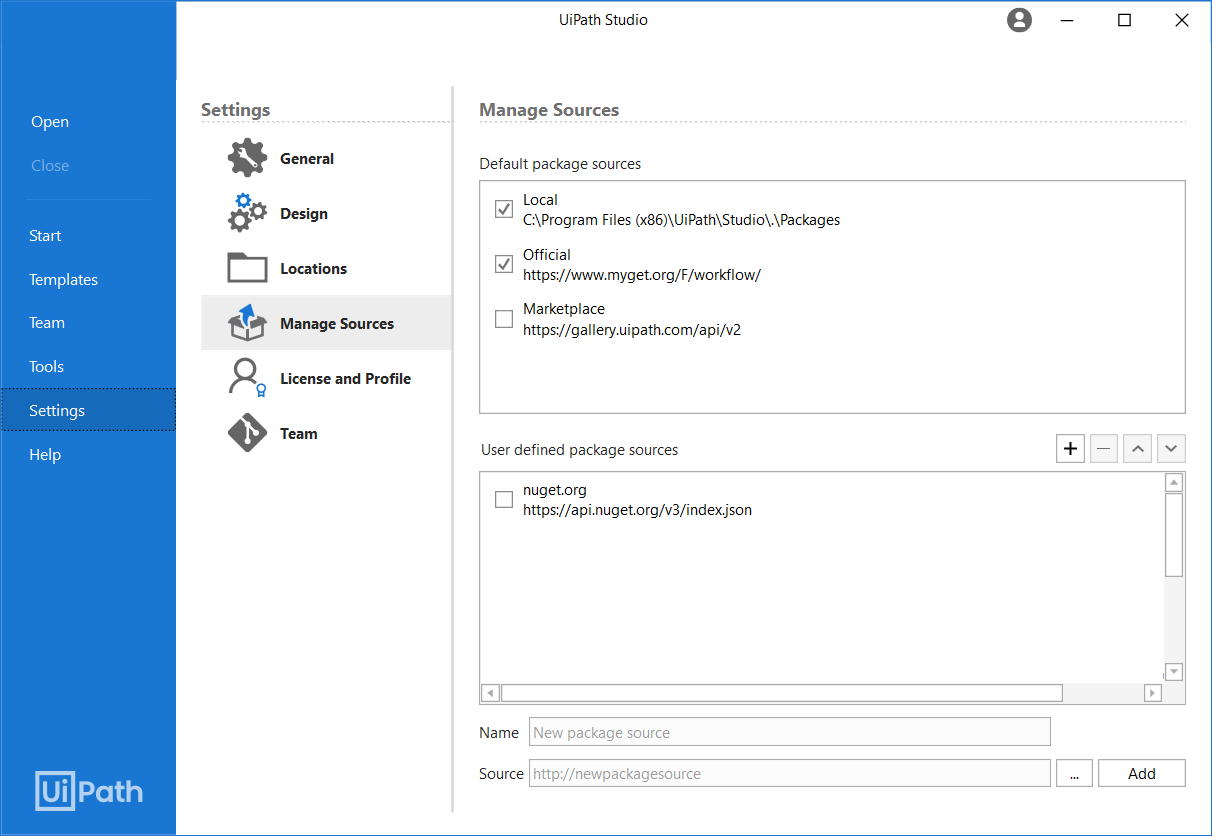Screen dimensions: 1212x836
Task: Click the Manage Sources box icon
Action: (x=247, y=323)
